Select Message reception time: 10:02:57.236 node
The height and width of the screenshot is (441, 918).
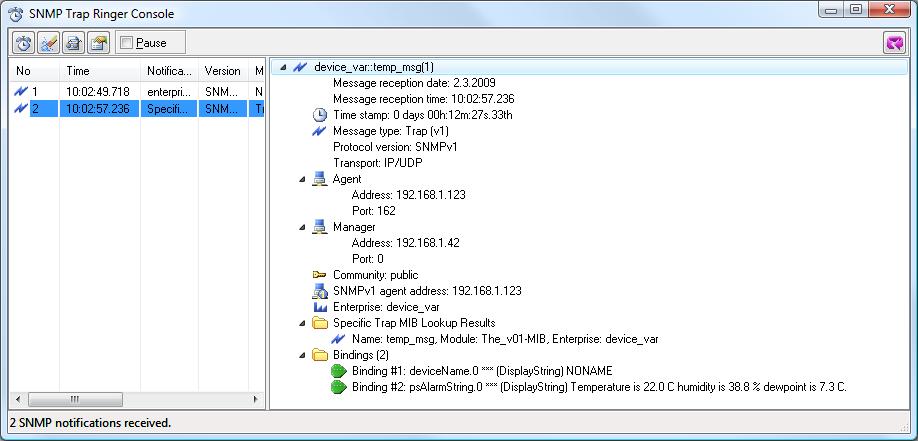click(x=423, y=99)
